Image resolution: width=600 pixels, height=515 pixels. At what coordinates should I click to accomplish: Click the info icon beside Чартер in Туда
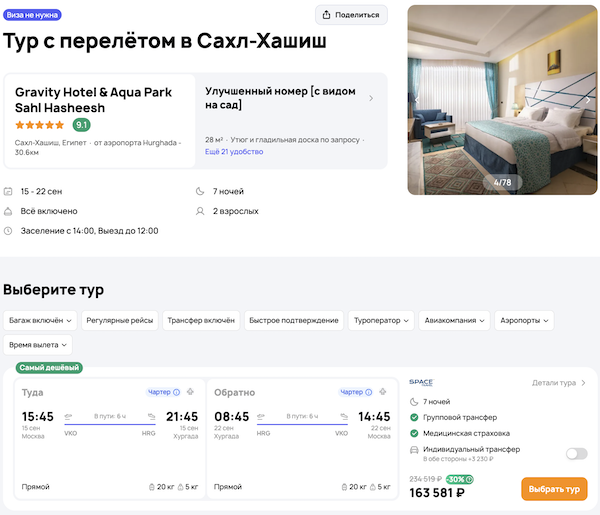[176, 392]
